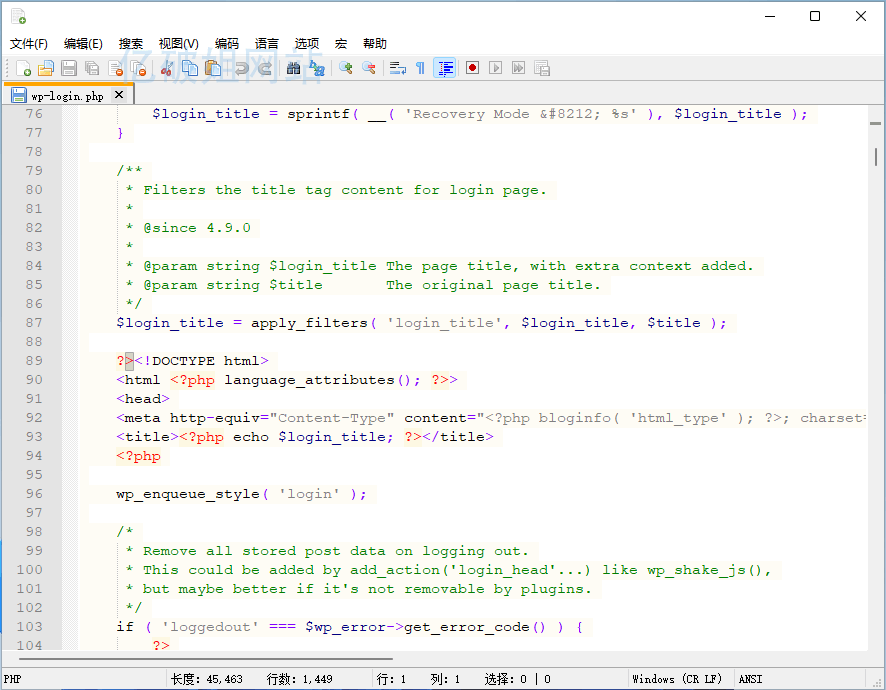Image resolution: width=886 pixels, height=690 pixels.
Task: Click the Find binoculars icon
Action: coord(293,68)
